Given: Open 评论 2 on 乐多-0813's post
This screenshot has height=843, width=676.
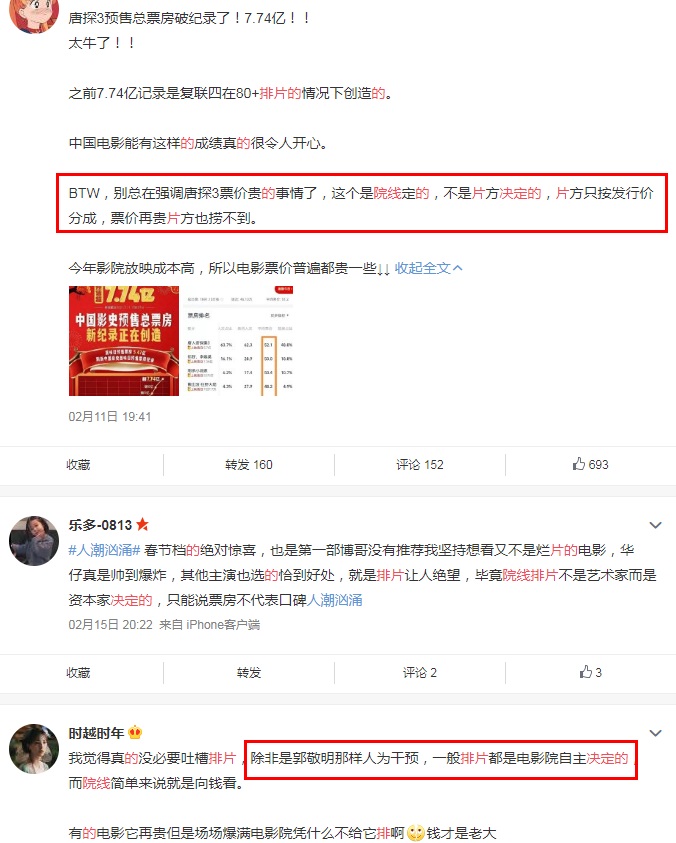Looking at the screenshot, I should 419,673.
